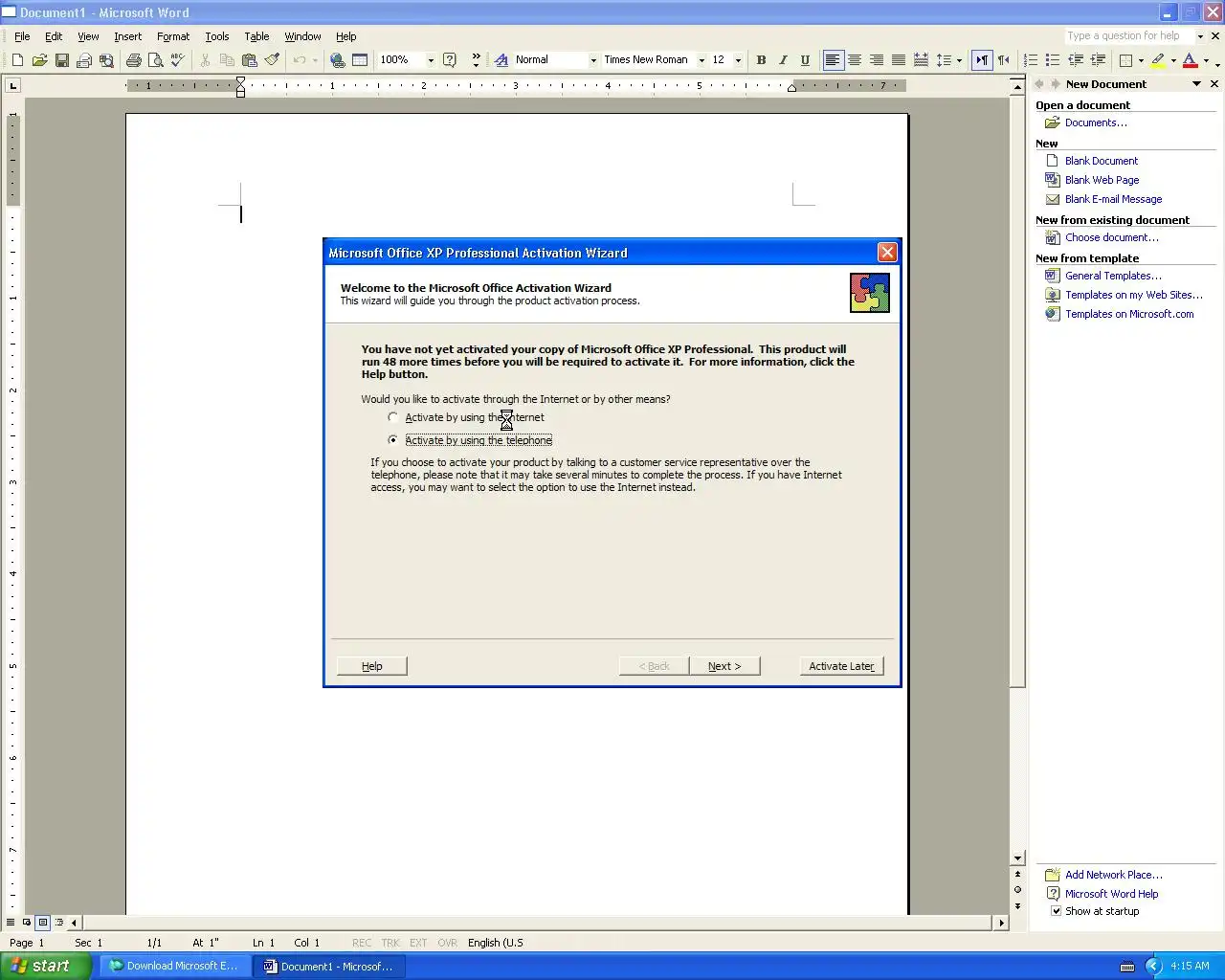Open the Tools menu

(217, 36)
